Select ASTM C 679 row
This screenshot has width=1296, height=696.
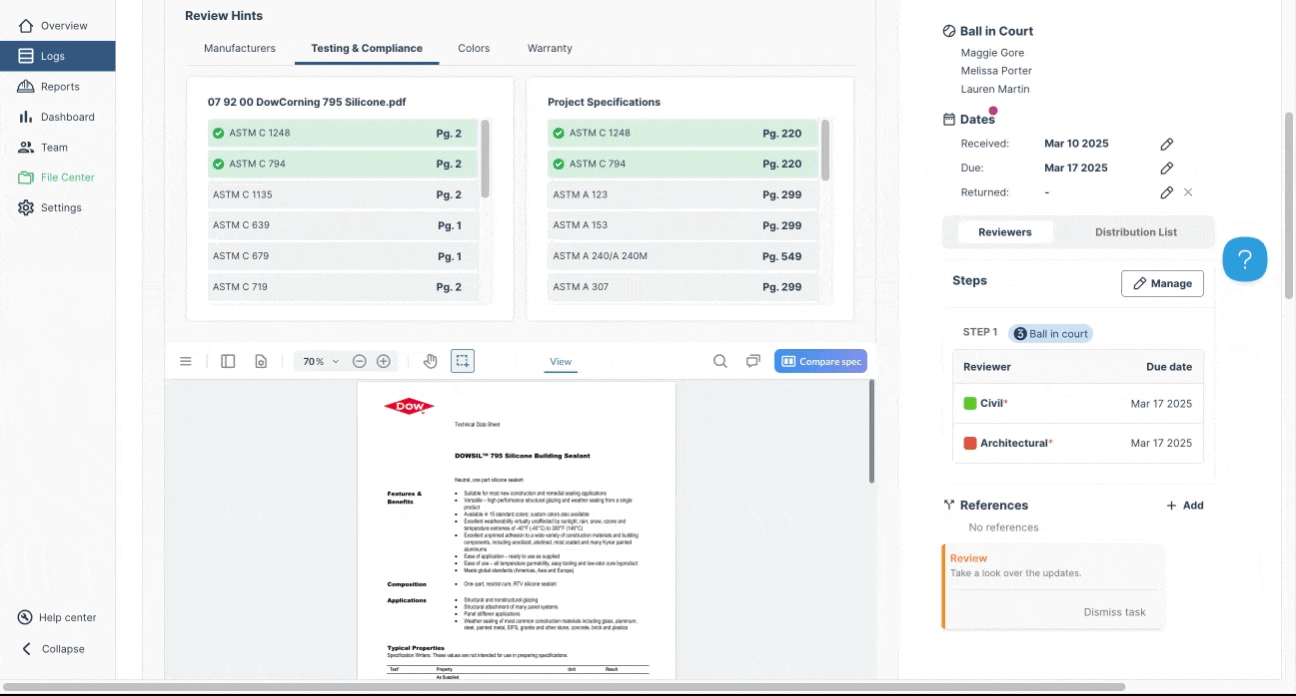(342, 256)
